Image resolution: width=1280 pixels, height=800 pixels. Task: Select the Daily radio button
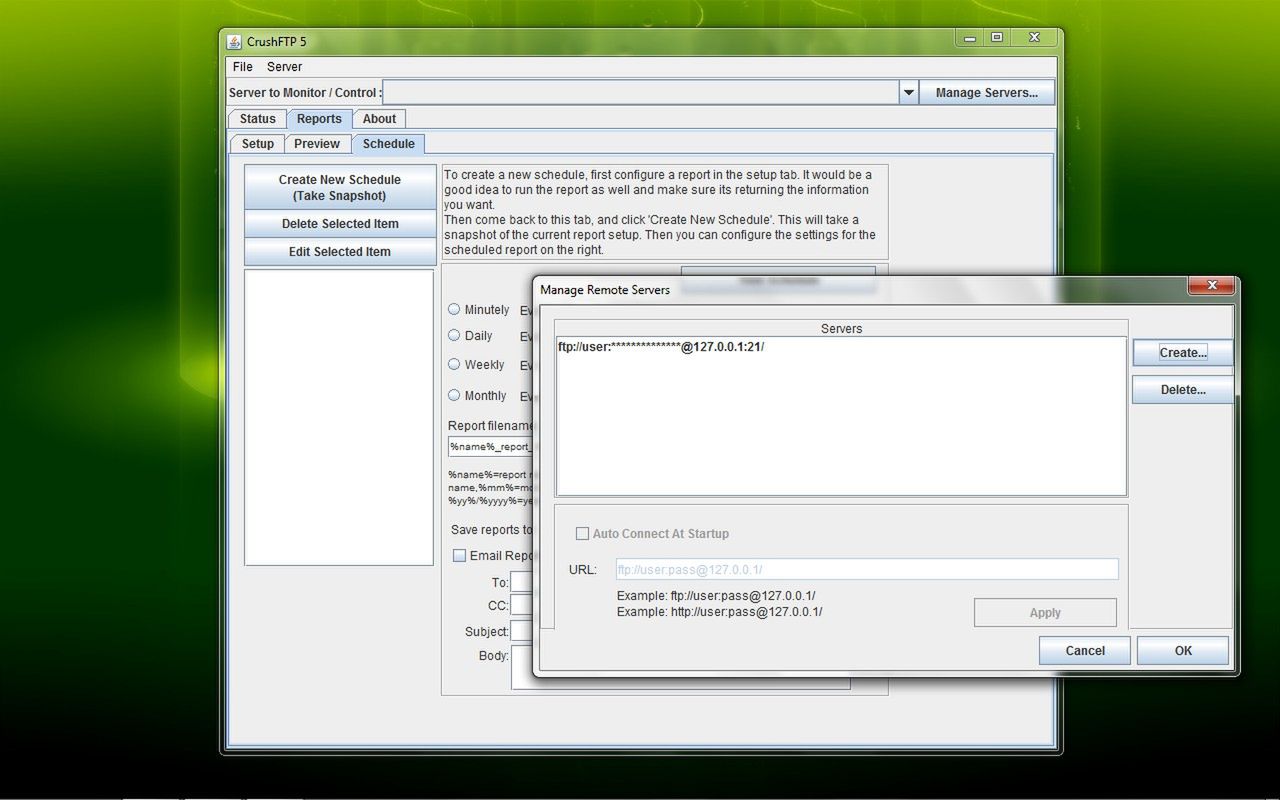tap(454, 335)
